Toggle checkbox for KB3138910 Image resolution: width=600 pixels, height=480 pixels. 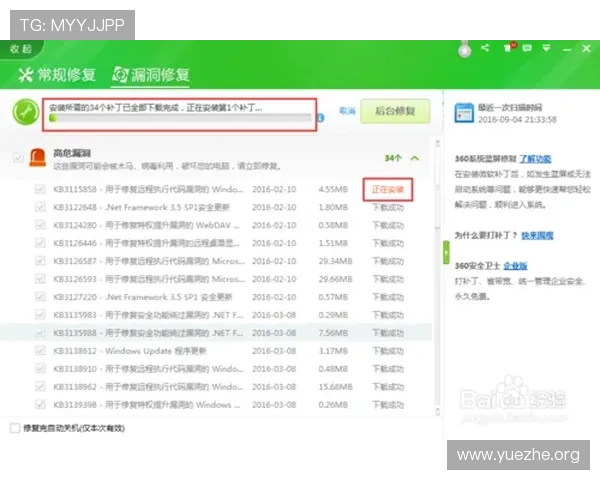tap(40, 369)
